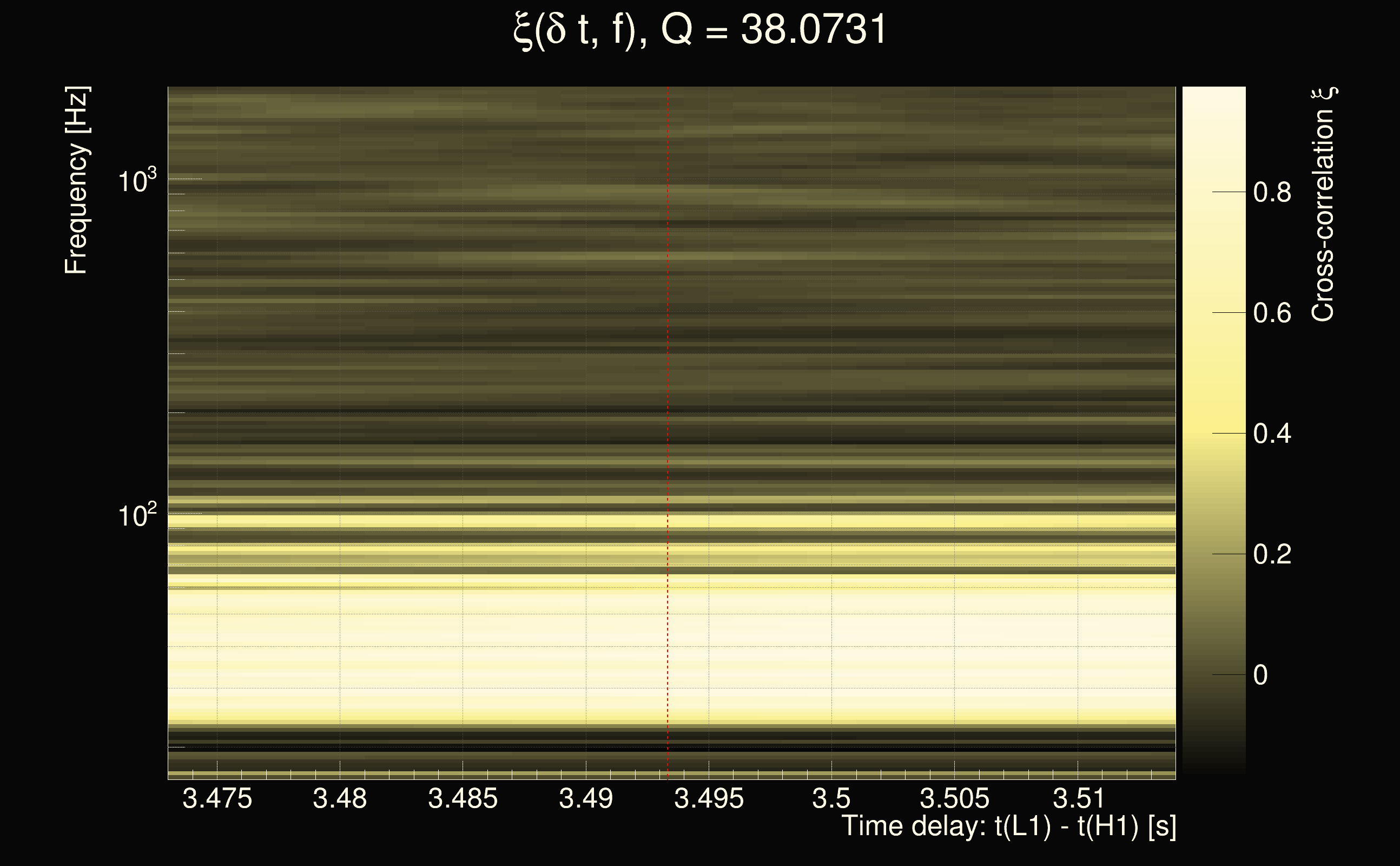Image resolution: width=1400 pixels, height=866 pixels.
Task: Click the 0.8 label on the colorbar
Action: (x=1272, y=193)
